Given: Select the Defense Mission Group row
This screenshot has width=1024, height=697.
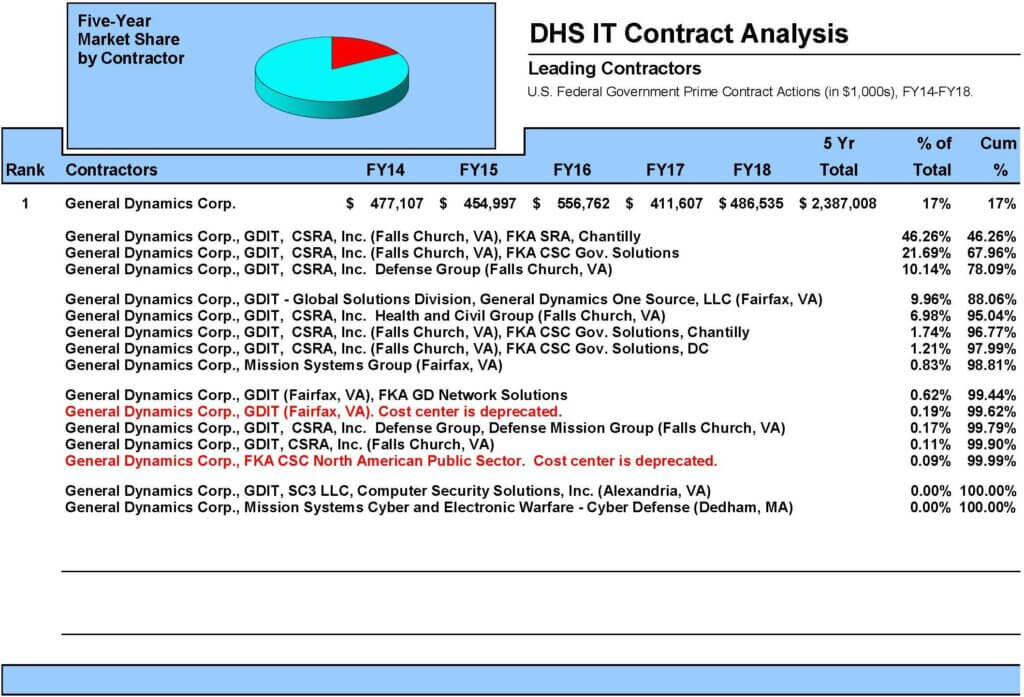Looking at the screenshot, I should click(x=425, y=428).
